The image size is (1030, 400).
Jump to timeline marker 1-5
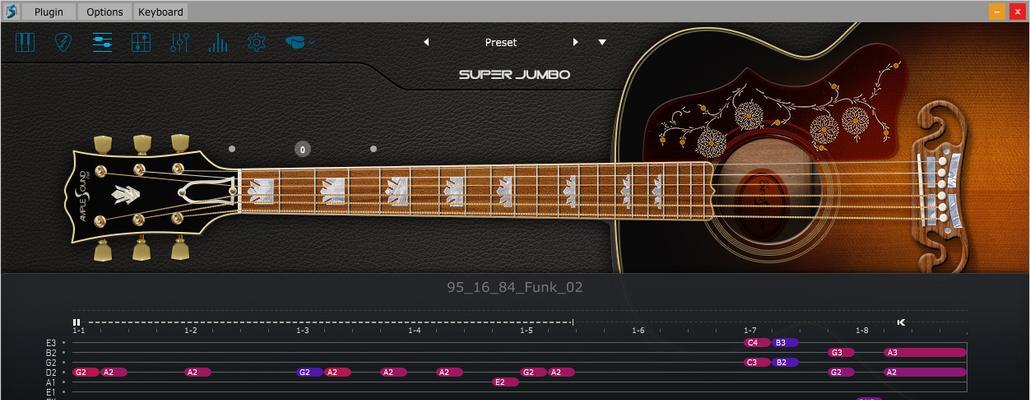pos(526,330)
